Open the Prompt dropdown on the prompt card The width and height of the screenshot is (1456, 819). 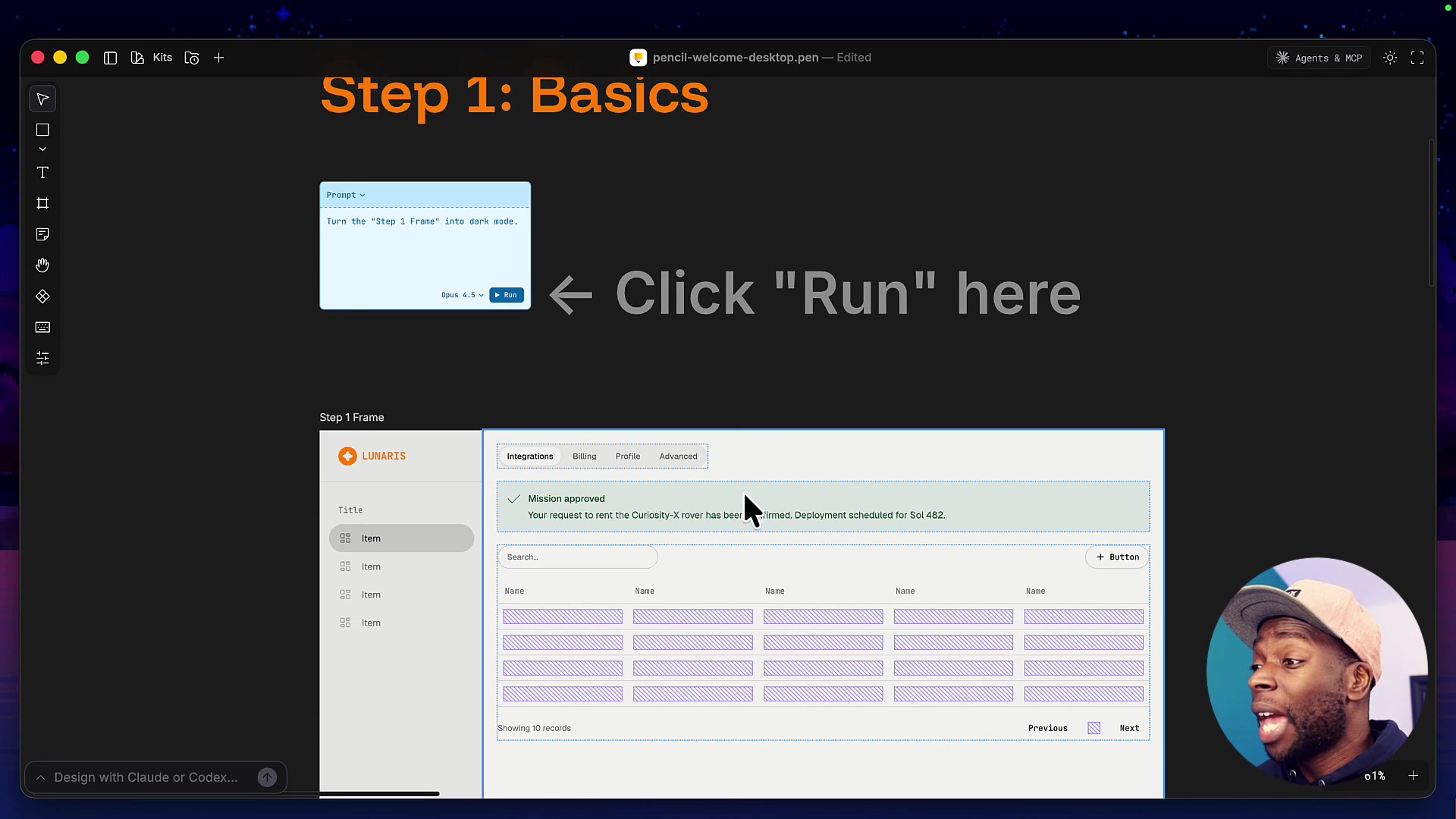[346, 194]
